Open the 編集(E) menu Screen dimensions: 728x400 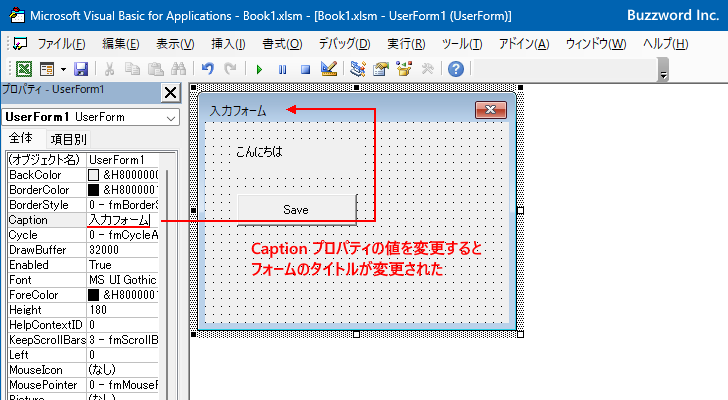coord(121,44)
